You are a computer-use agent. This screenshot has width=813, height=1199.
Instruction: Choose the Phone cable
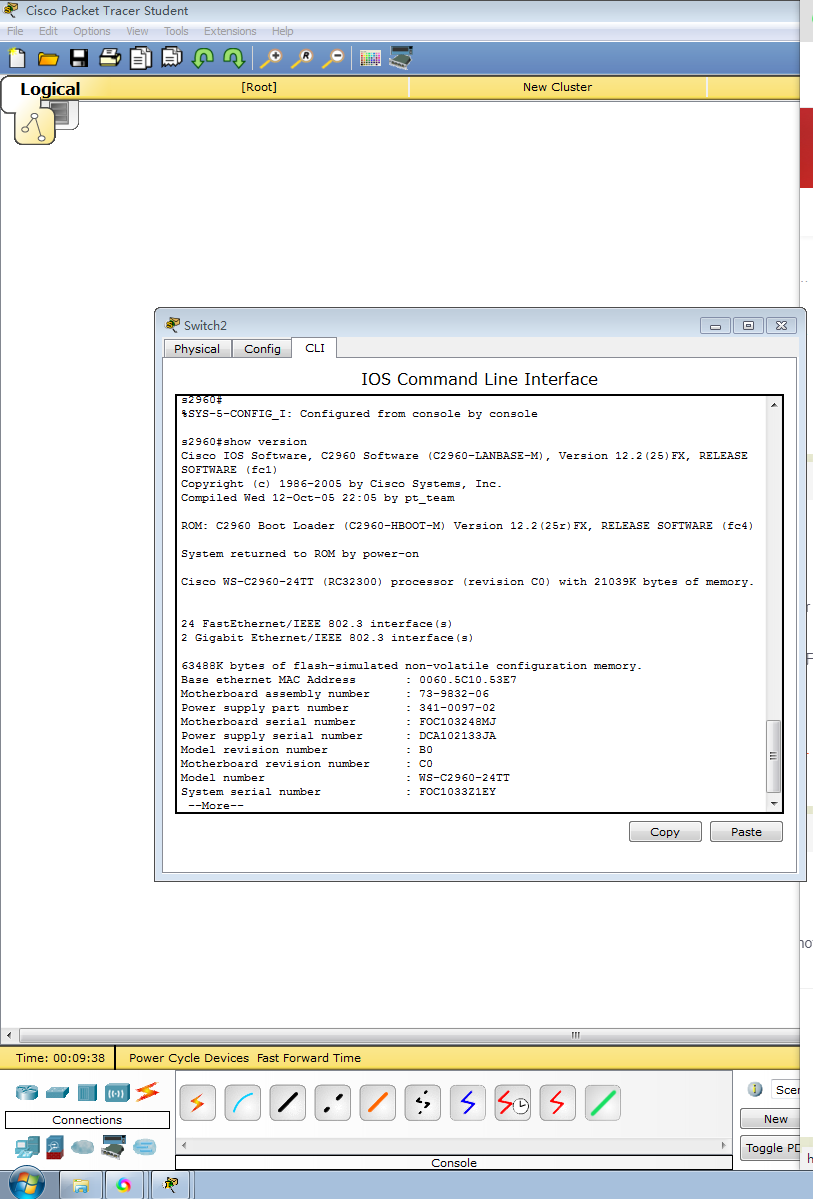click(423, 1103)
